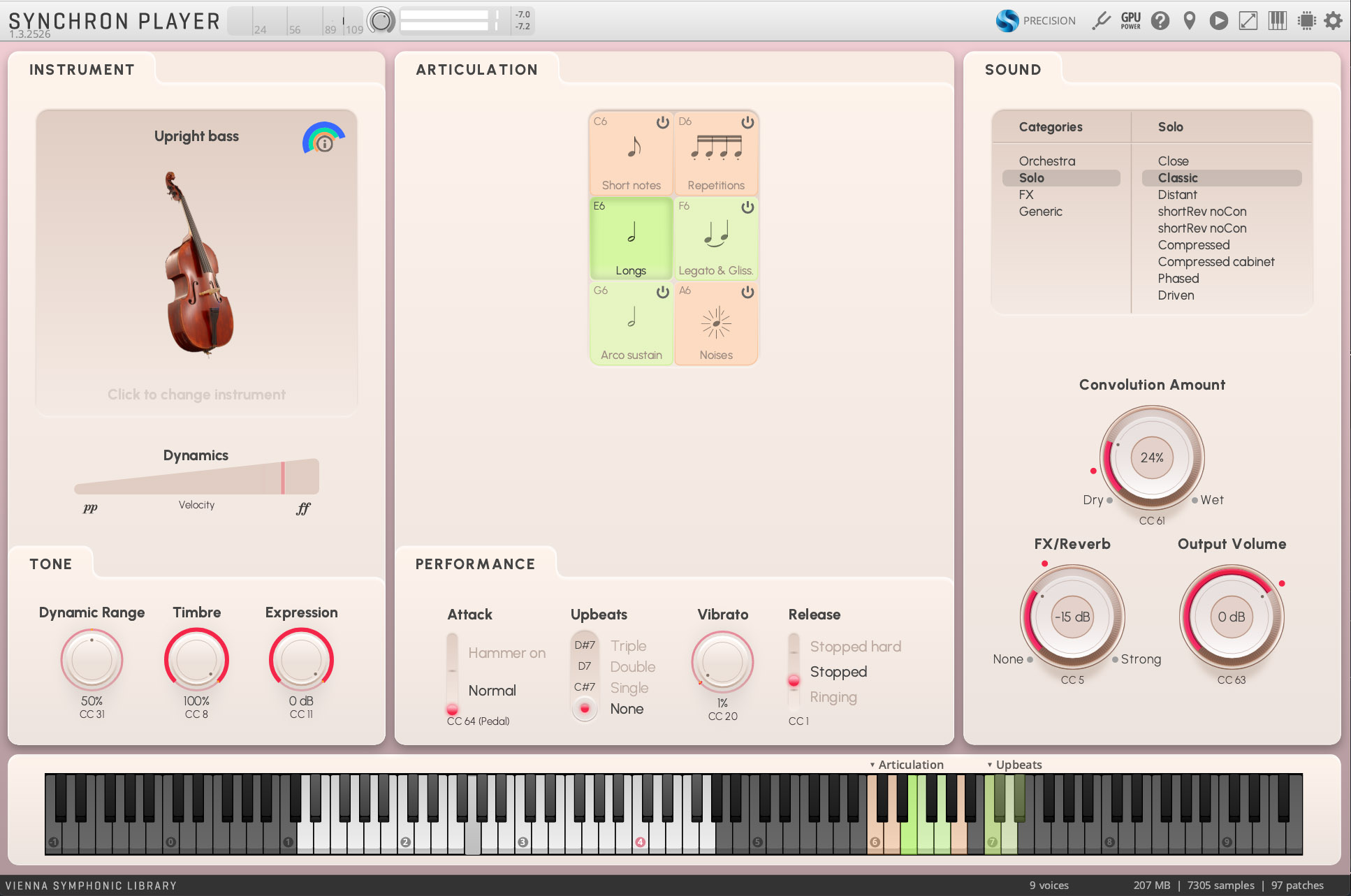Image resolution: width=1351 pixels, height=896 pixels.
Task: Toggle power on Legato & Gliss.
Action: 747,207
